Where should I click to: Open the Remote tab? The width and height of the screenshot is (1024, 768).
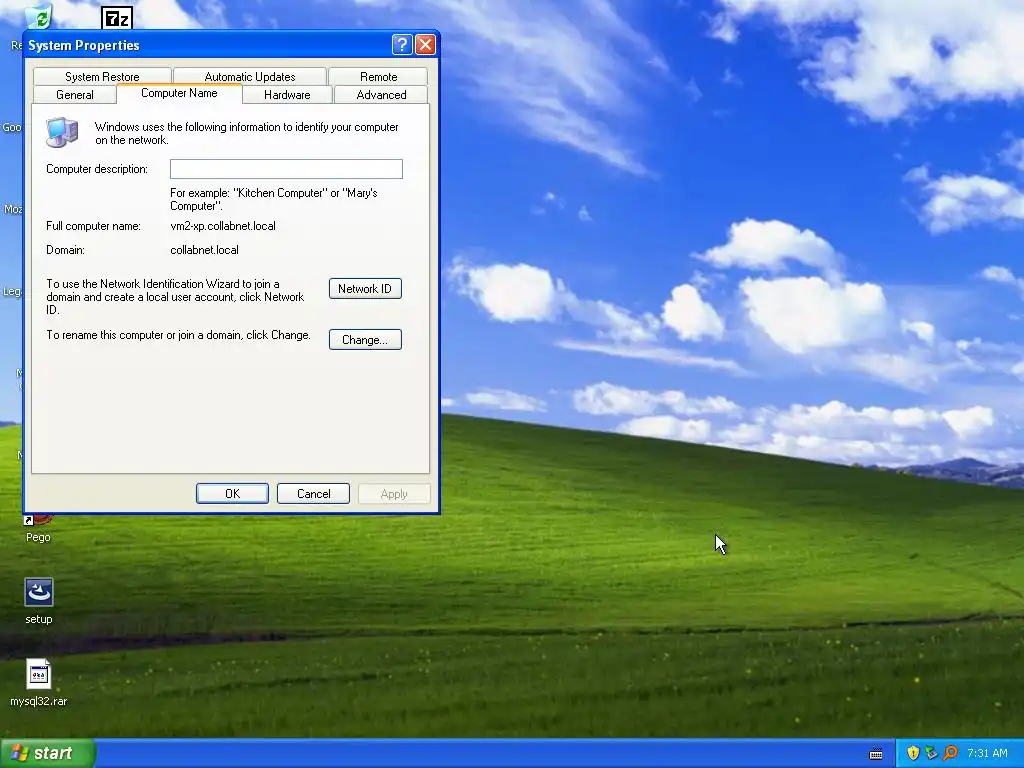[x=378, y=76]
